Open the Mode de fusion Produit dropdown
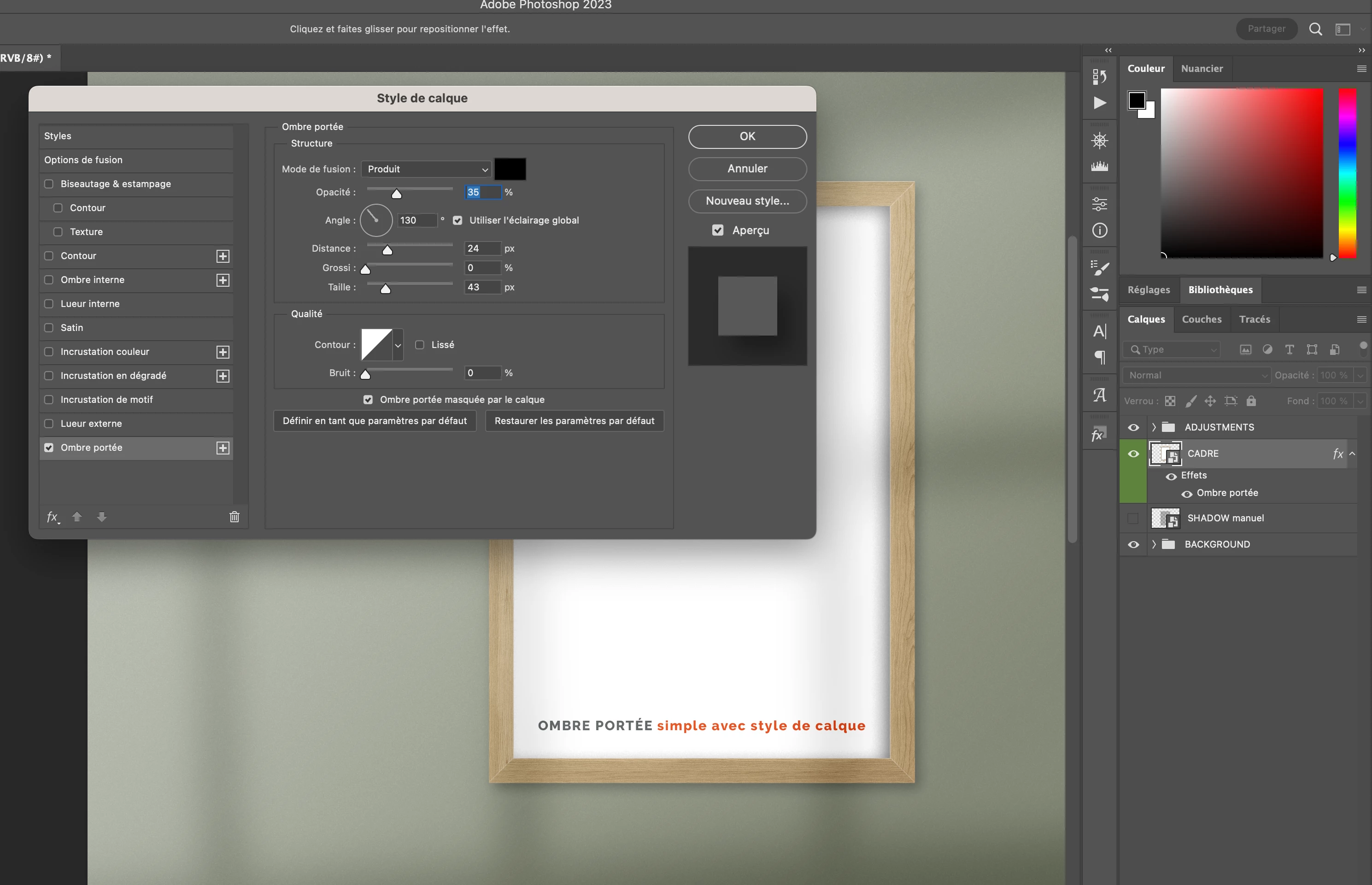 click(427, 169)
